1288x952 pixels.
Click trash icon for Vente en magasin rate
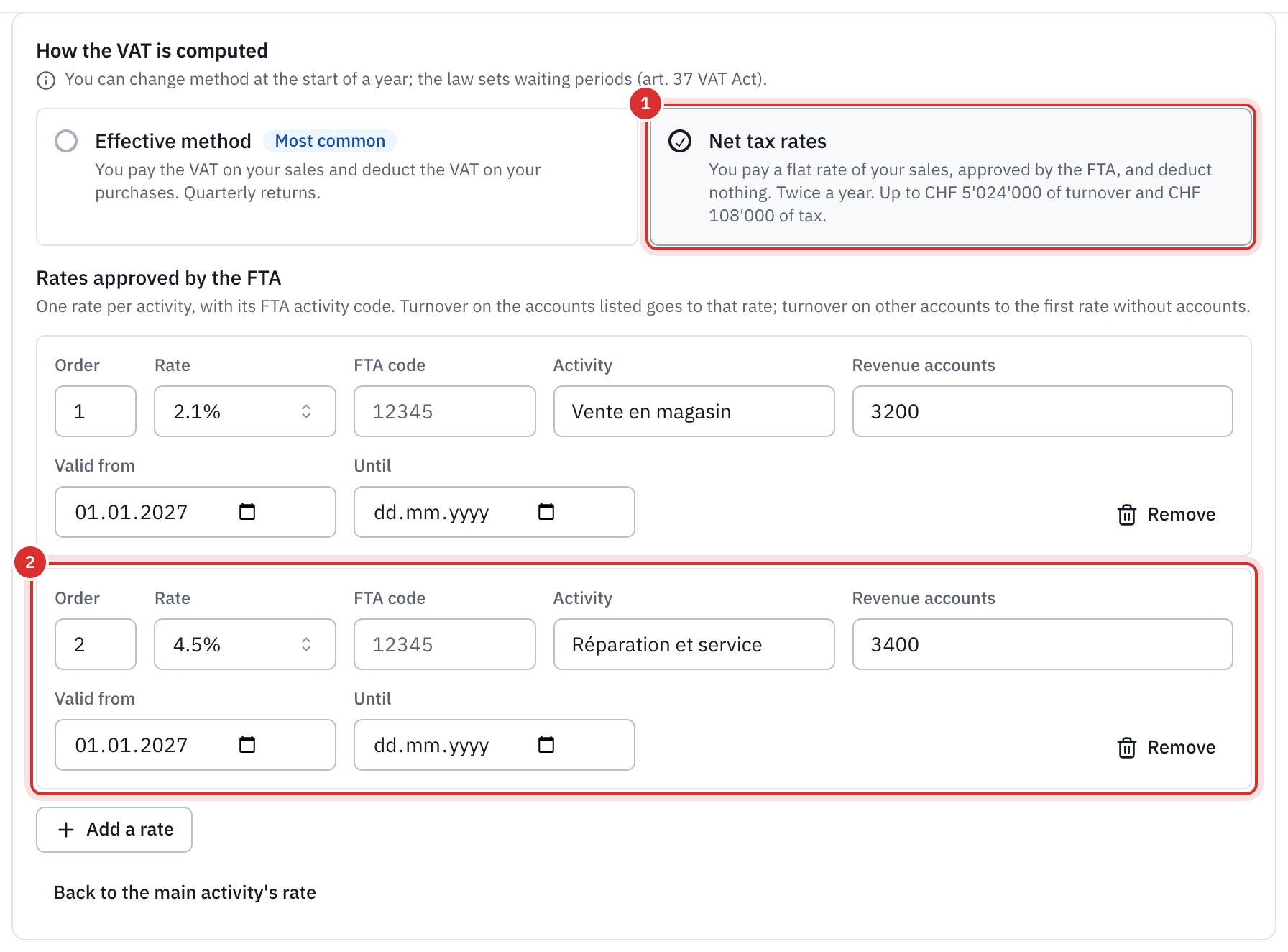pos(1126,515)
